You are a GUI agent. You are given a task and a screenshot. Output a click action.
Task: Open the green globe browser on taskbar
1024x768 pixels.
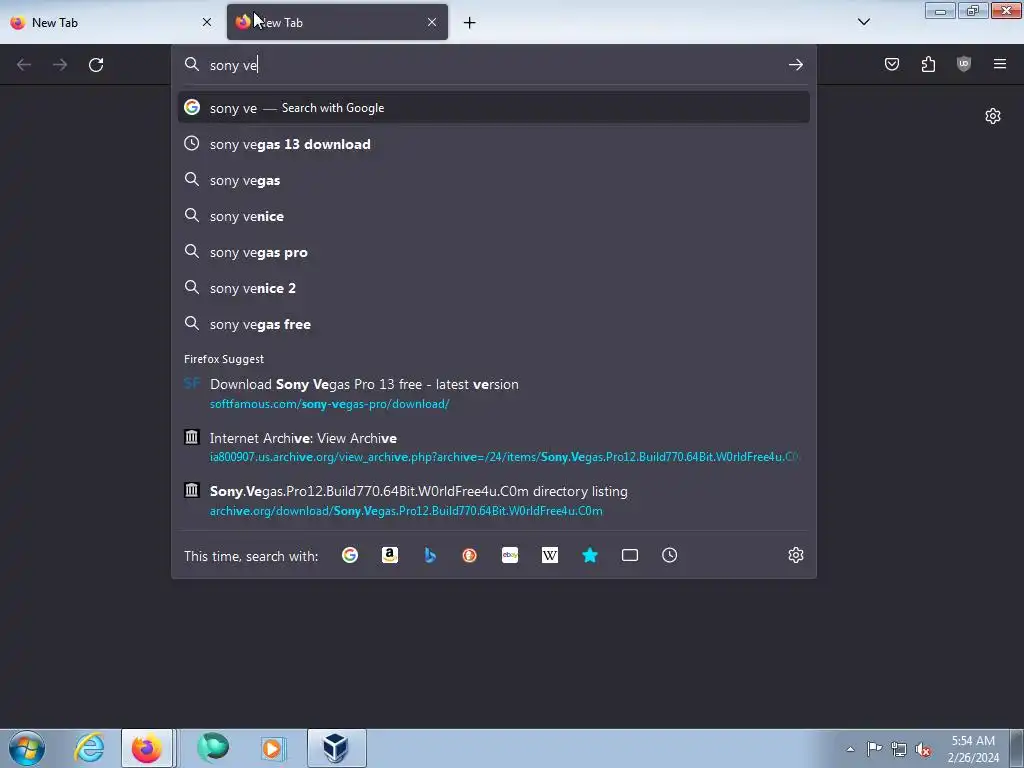tap(213, 748)
